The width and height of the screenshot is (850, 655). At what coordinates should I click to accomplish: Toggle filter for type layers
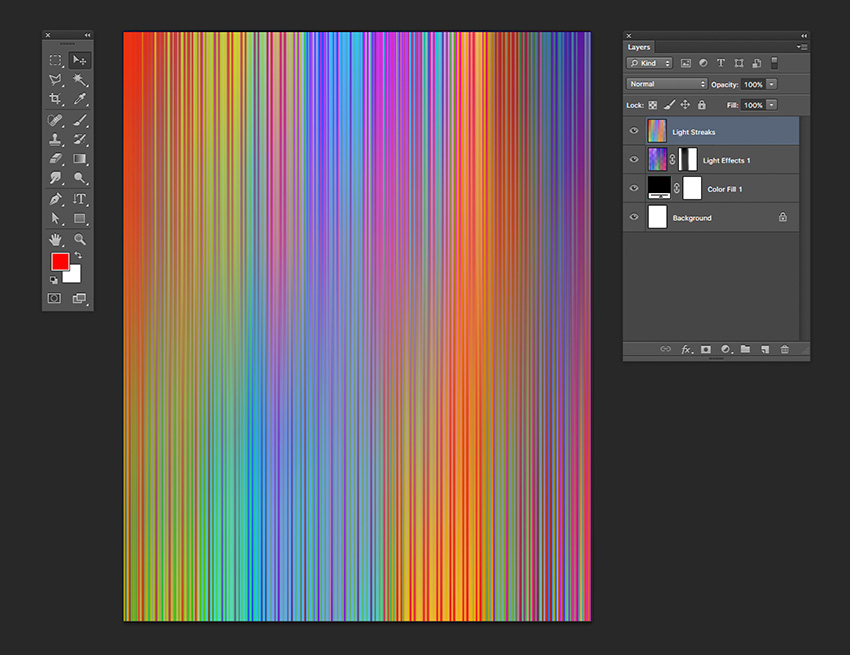721,63
